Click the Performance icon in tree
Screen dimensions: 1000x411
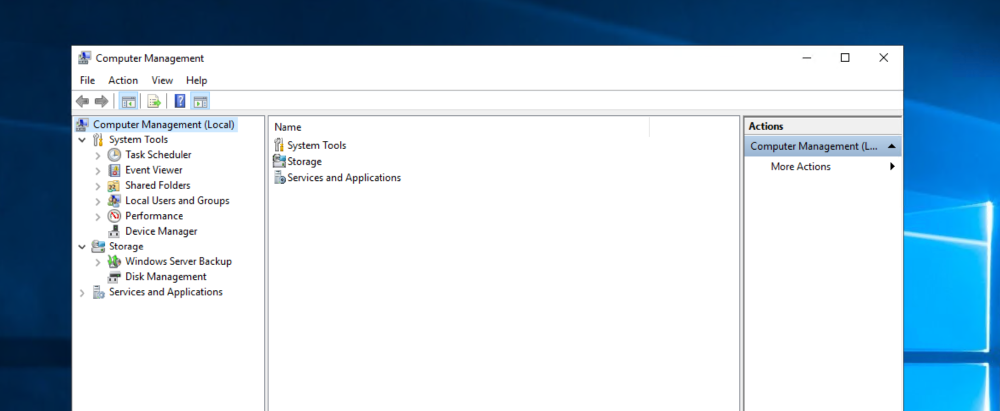click(114, 216)
